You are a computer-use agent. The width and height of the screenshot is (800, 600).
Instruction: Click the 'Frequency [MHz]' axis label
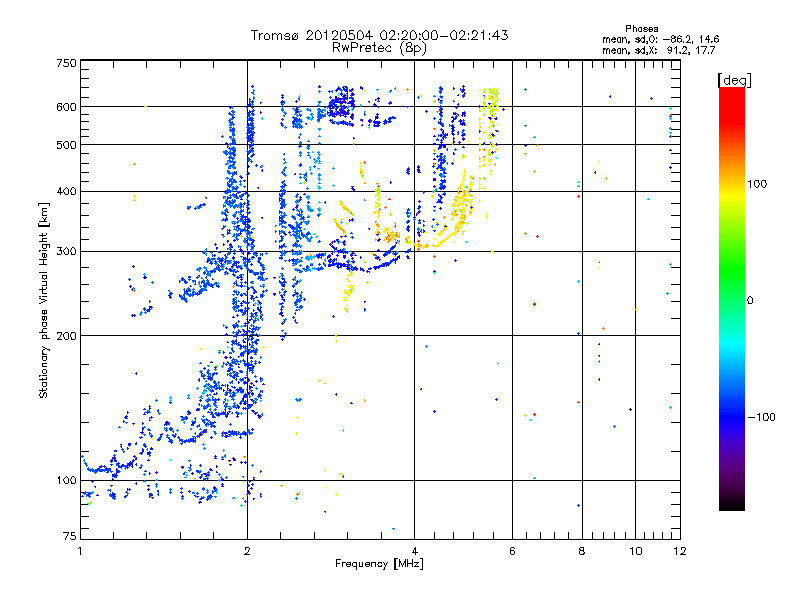tap(379, 564)
